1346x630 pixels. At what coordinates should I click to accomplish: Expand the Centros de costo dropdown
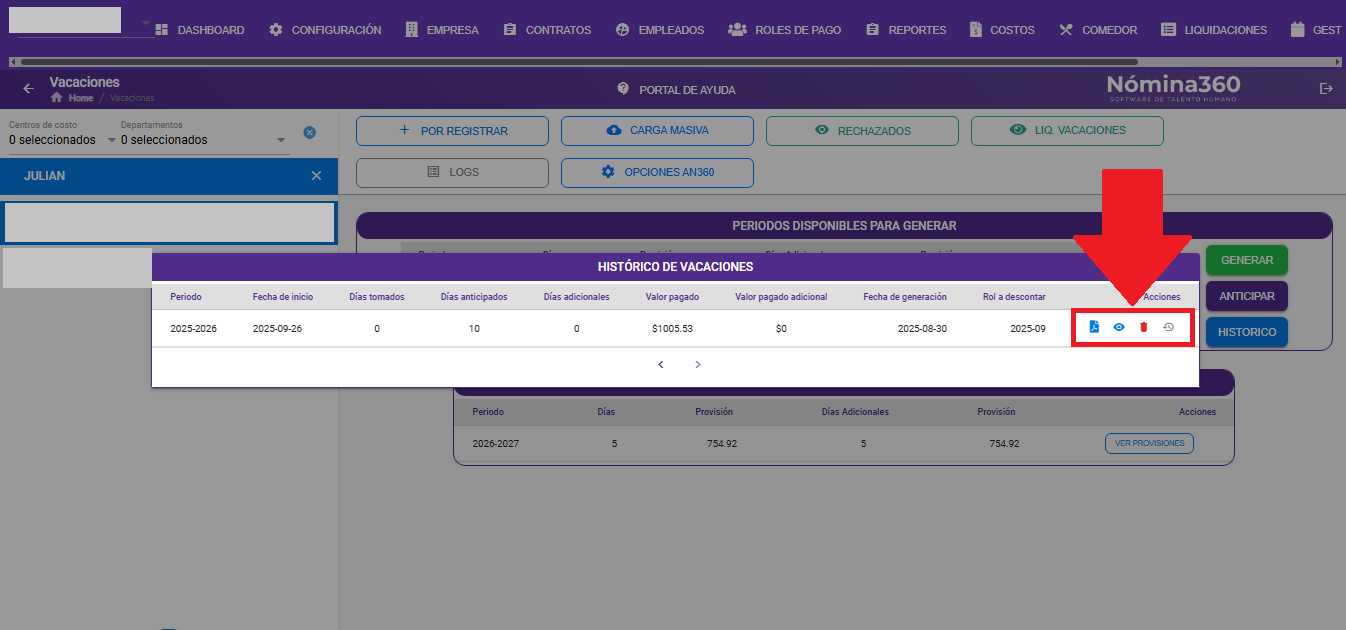pyautogui.click(x=62, y=139)
